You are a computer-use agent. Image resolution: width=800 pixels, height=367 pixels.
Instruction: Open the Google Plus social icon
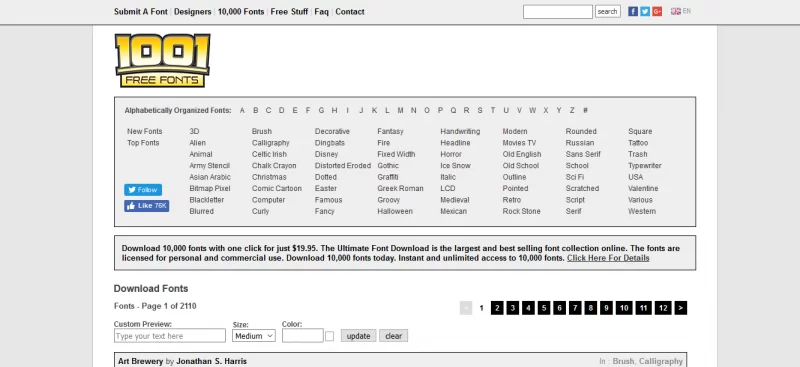point(657,11)
